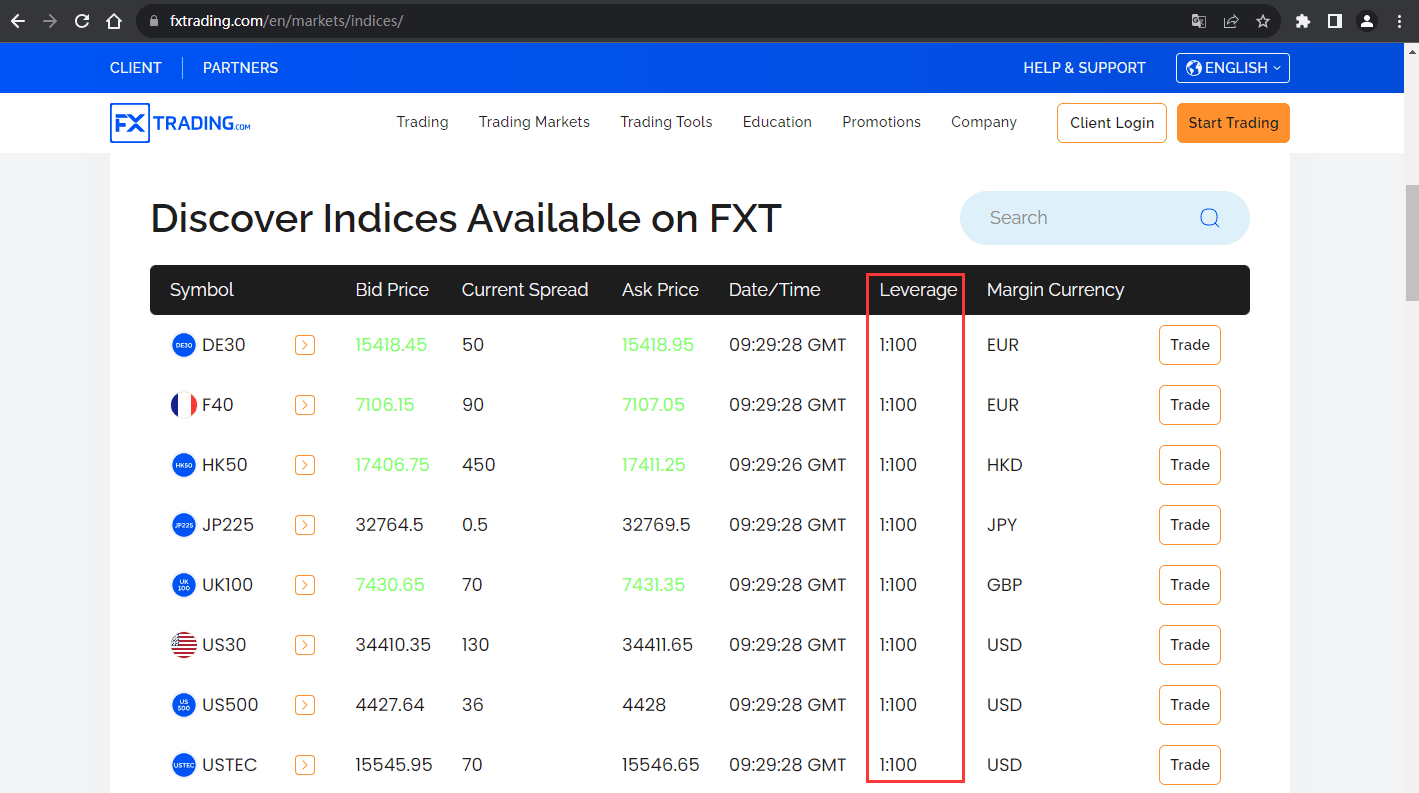Expand US30 row orange arrow
The image size is (1419, 793).
pos(305,645)
